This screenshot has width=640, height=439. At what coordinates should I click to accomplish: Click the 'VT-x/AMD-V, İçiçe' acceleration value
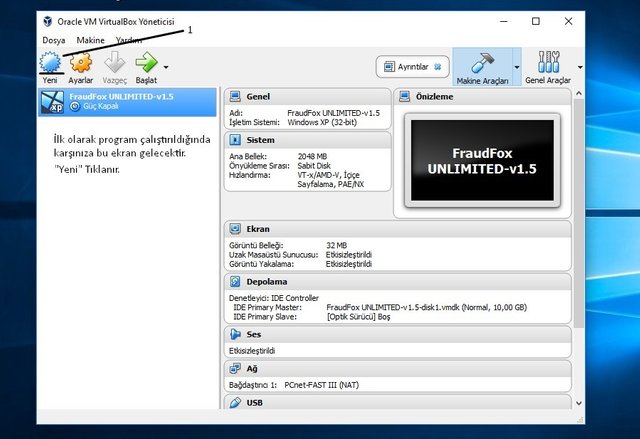(328, 175)
